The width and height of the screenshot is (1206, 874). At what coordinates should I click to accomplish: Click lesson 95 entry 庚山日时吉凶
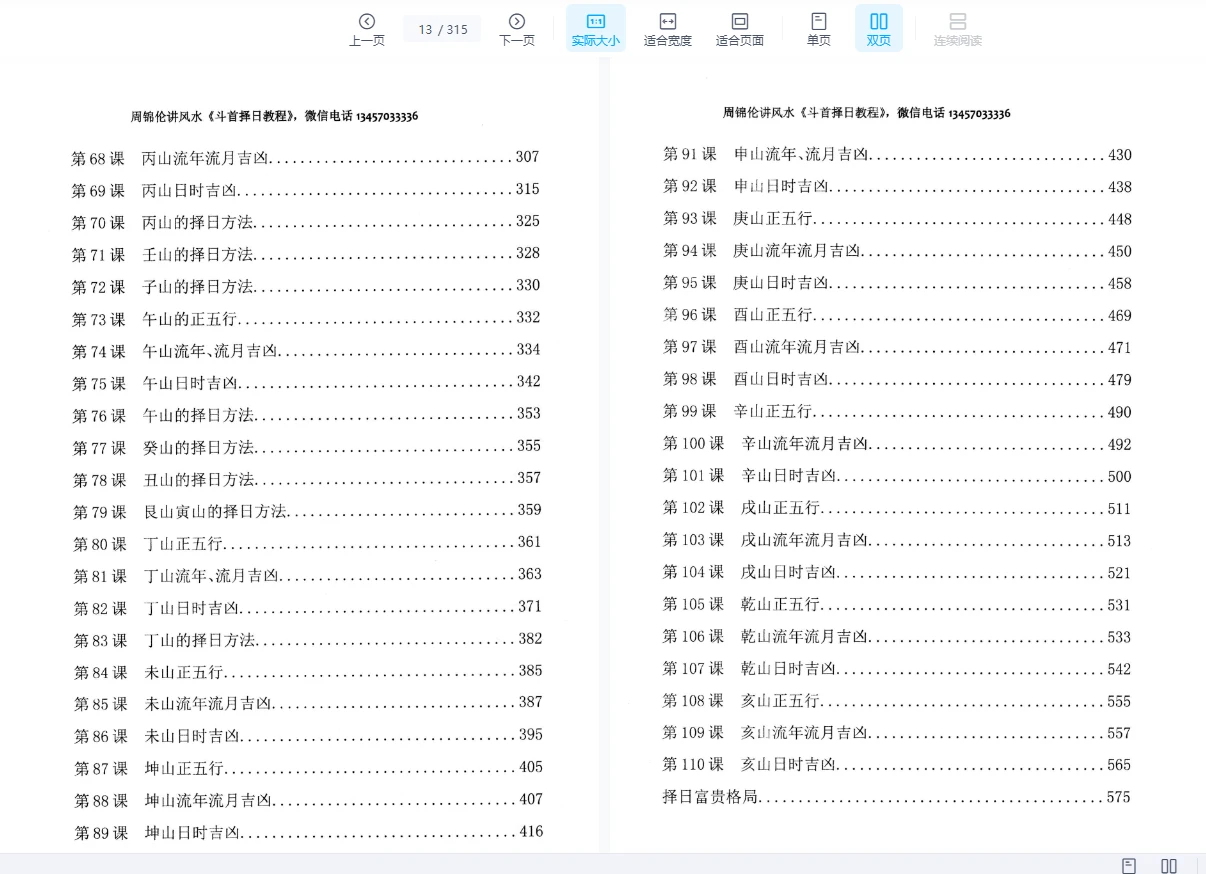pos(897,283)
